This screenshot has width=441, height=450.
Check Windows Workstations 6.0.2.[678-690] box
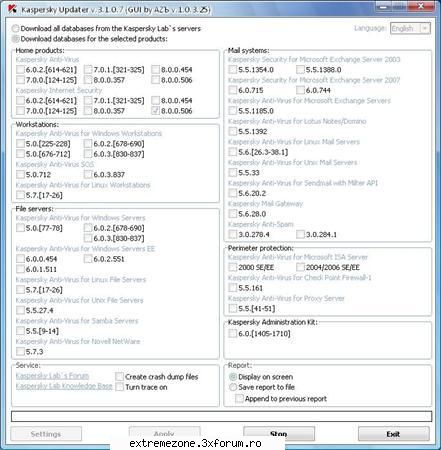pos(88,144)
